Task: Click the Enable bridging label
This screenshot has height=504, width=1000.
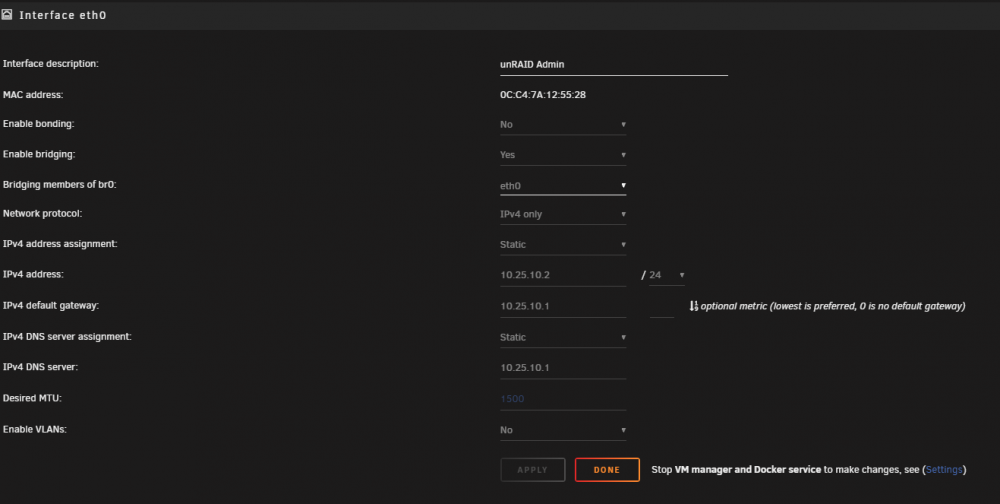Action: click(39, 154)
